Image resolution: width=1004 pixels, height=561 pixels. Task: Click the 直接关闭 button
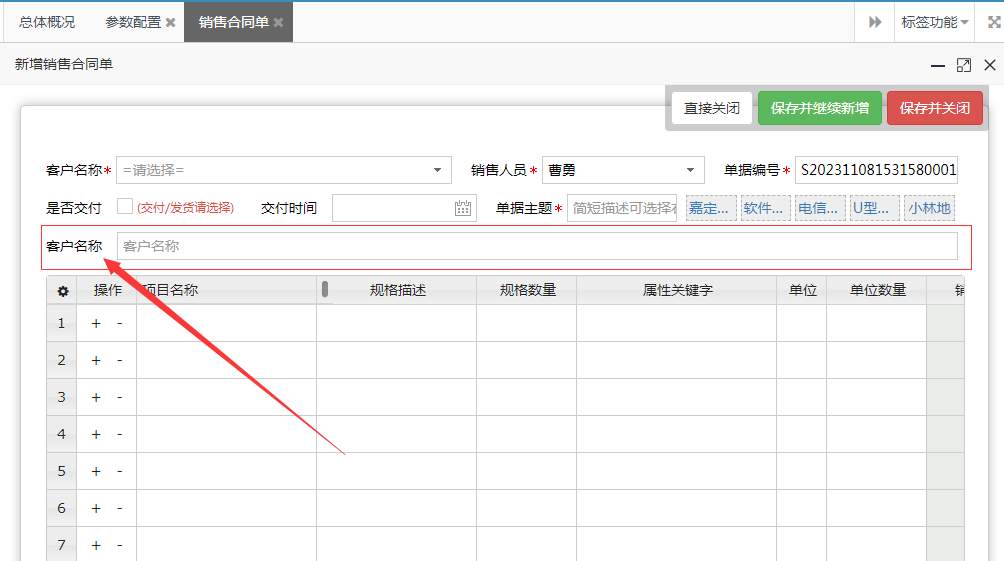point(711,108)
